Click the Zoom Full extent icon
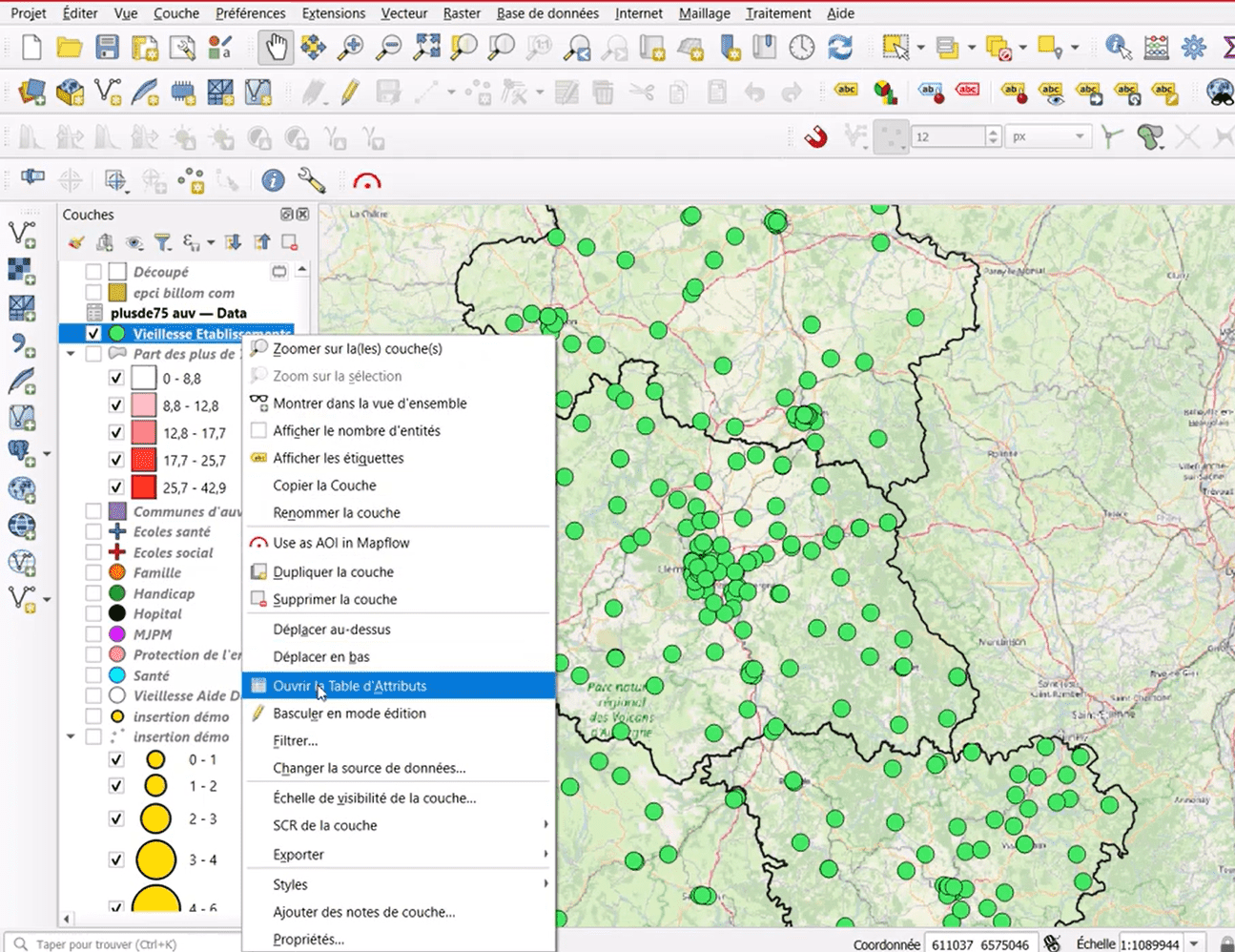 426,47
